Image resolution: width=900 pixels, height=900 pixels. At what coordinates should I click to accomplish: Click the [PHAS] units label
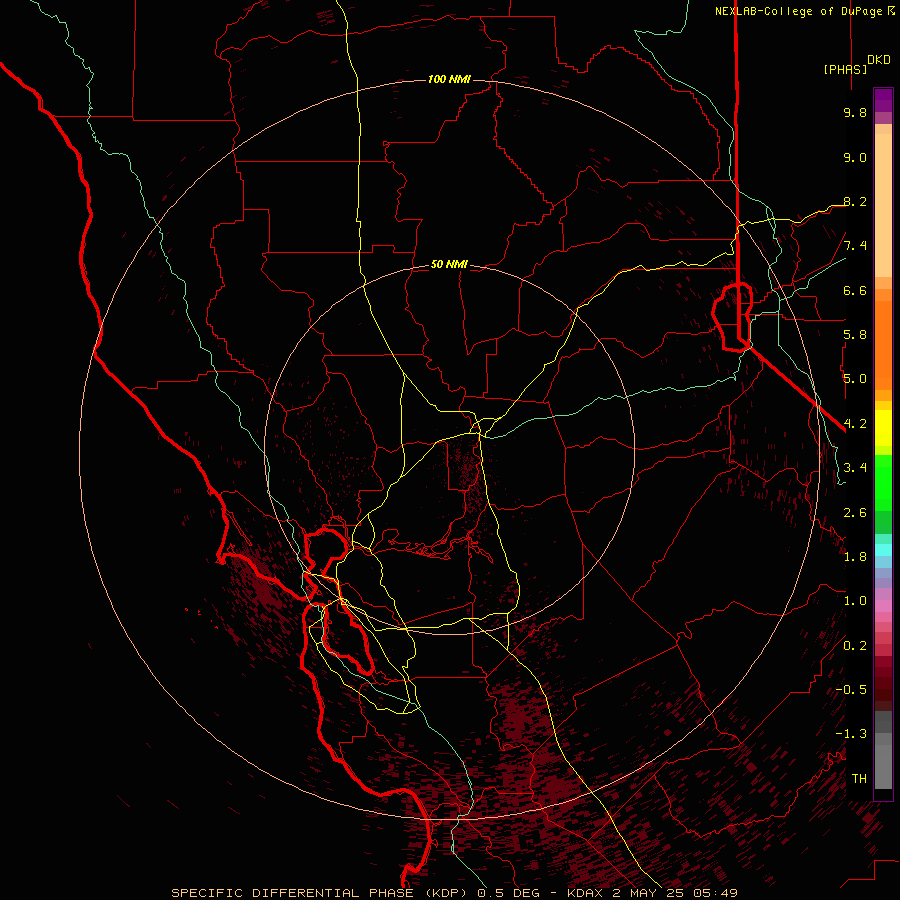point(845,69)
